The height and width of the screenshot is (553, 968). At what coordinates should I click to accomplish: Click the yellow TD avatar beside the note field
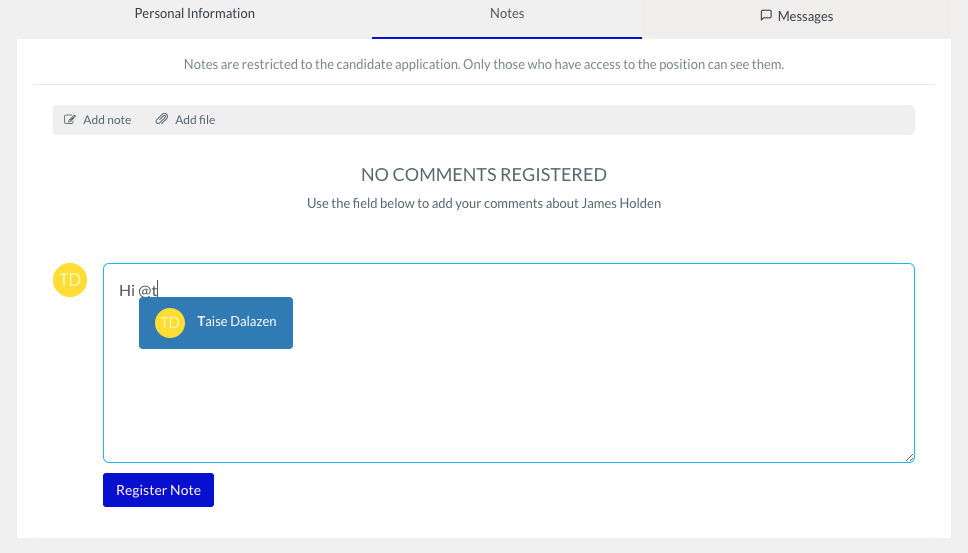click(70, 280)
